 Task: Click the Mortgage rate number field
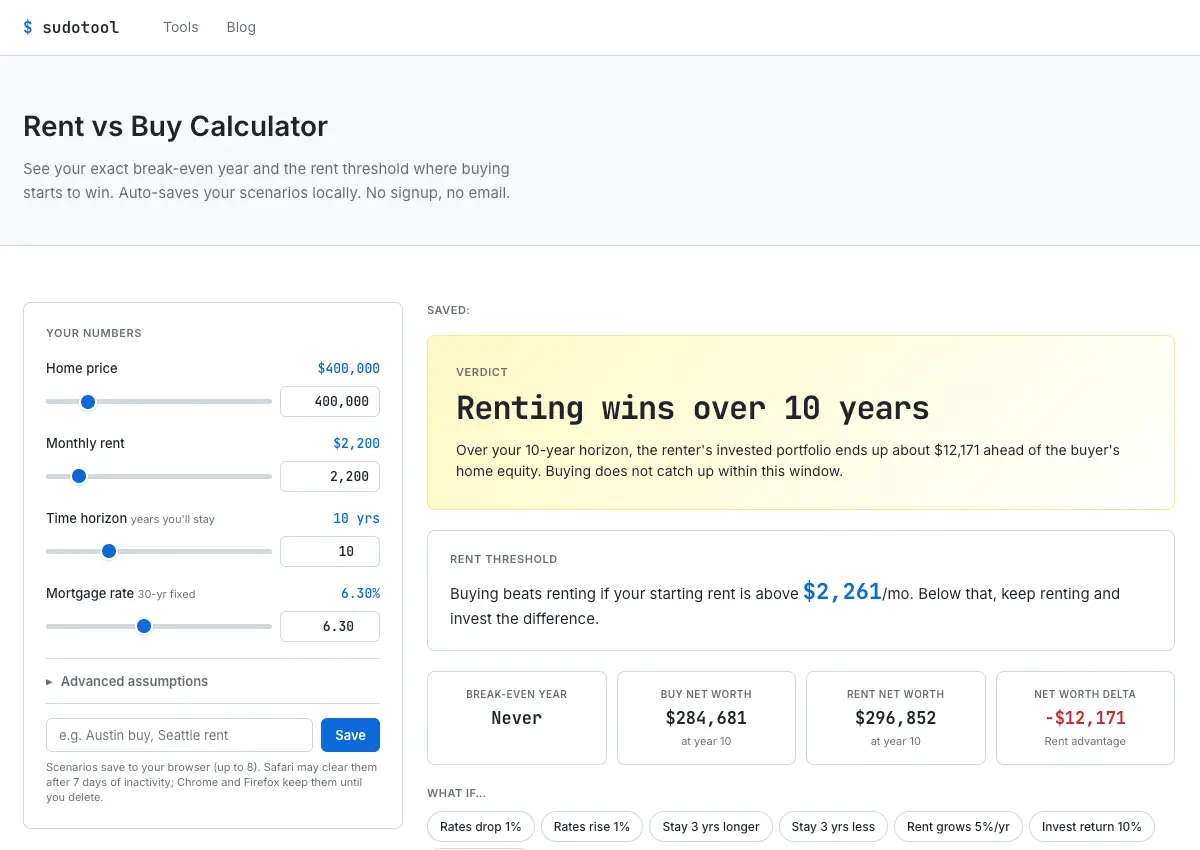pos(330,626)
